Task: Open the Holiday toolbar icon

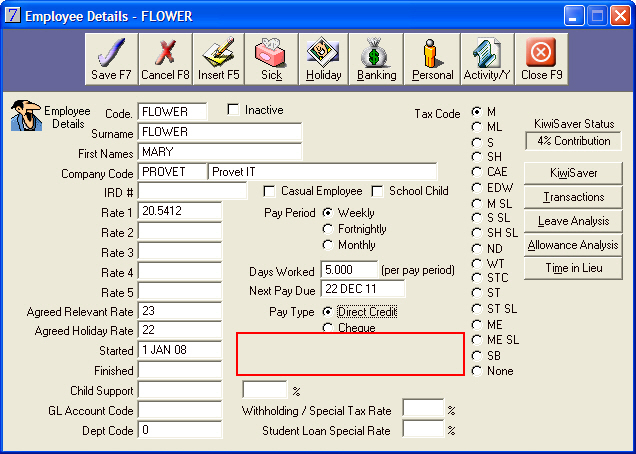Action: [323, 53]
